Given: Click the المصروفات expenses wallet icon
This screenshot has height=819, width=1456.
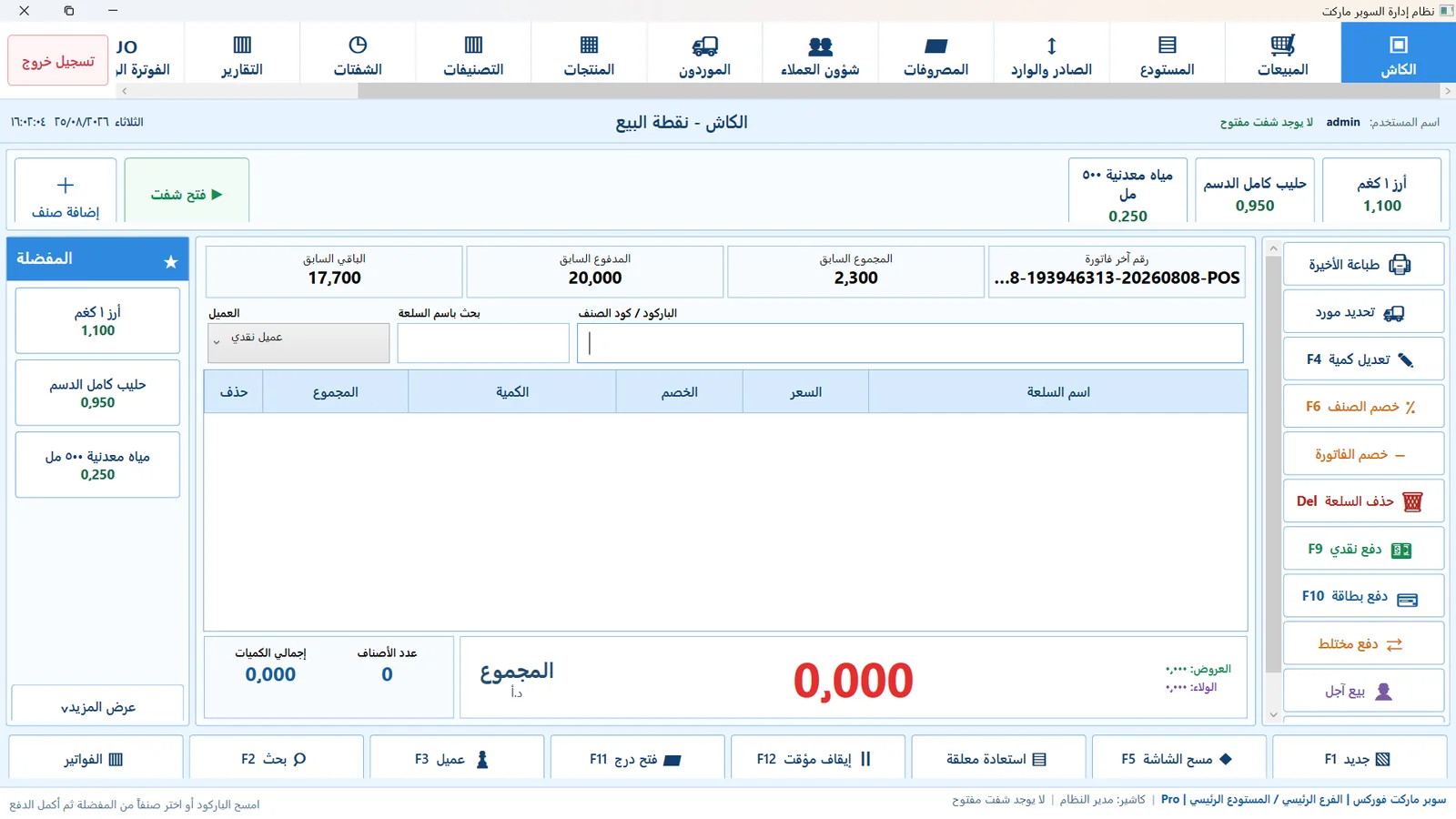Looking at the screenshot, I should click(x=935, y=45).
